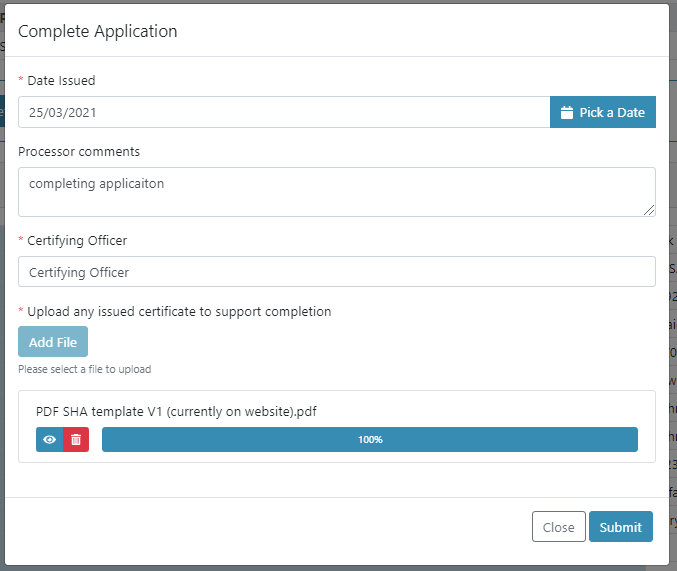
Task: Click the PDF SHA template file name
Action: click(176, 411)
